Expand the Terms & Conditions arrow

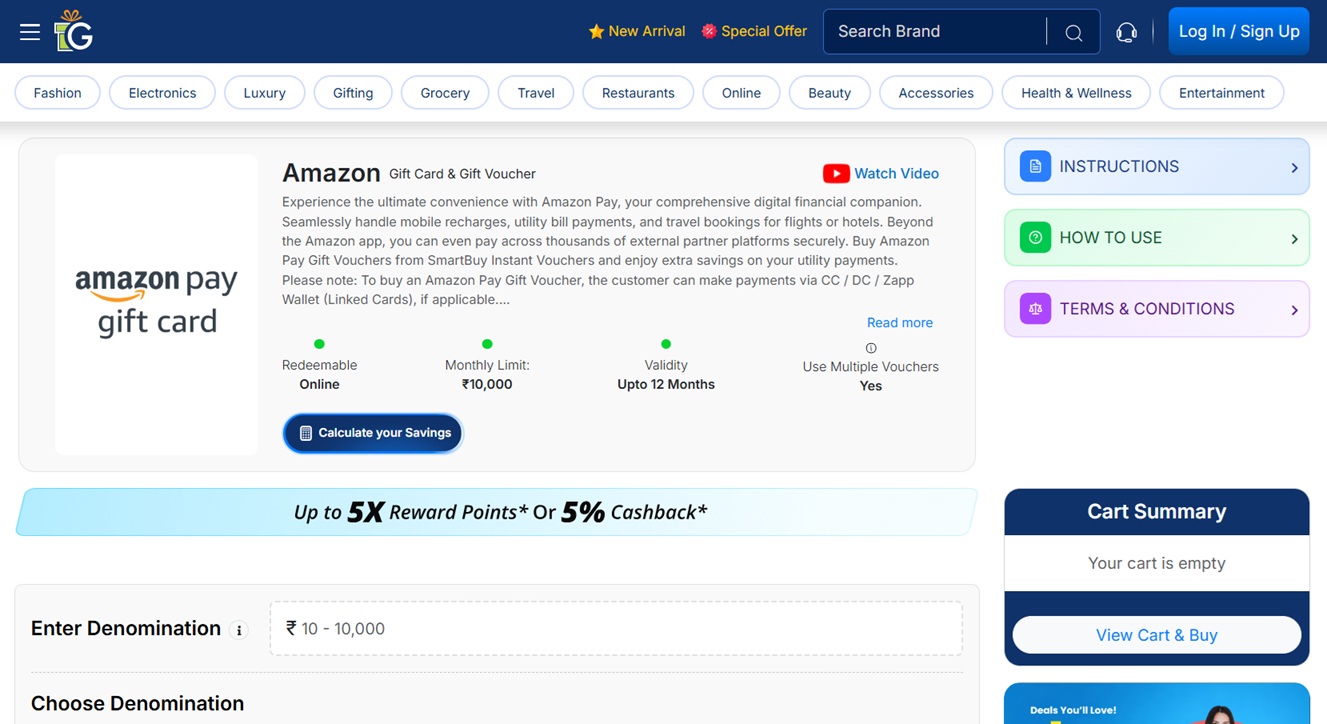1294,310
